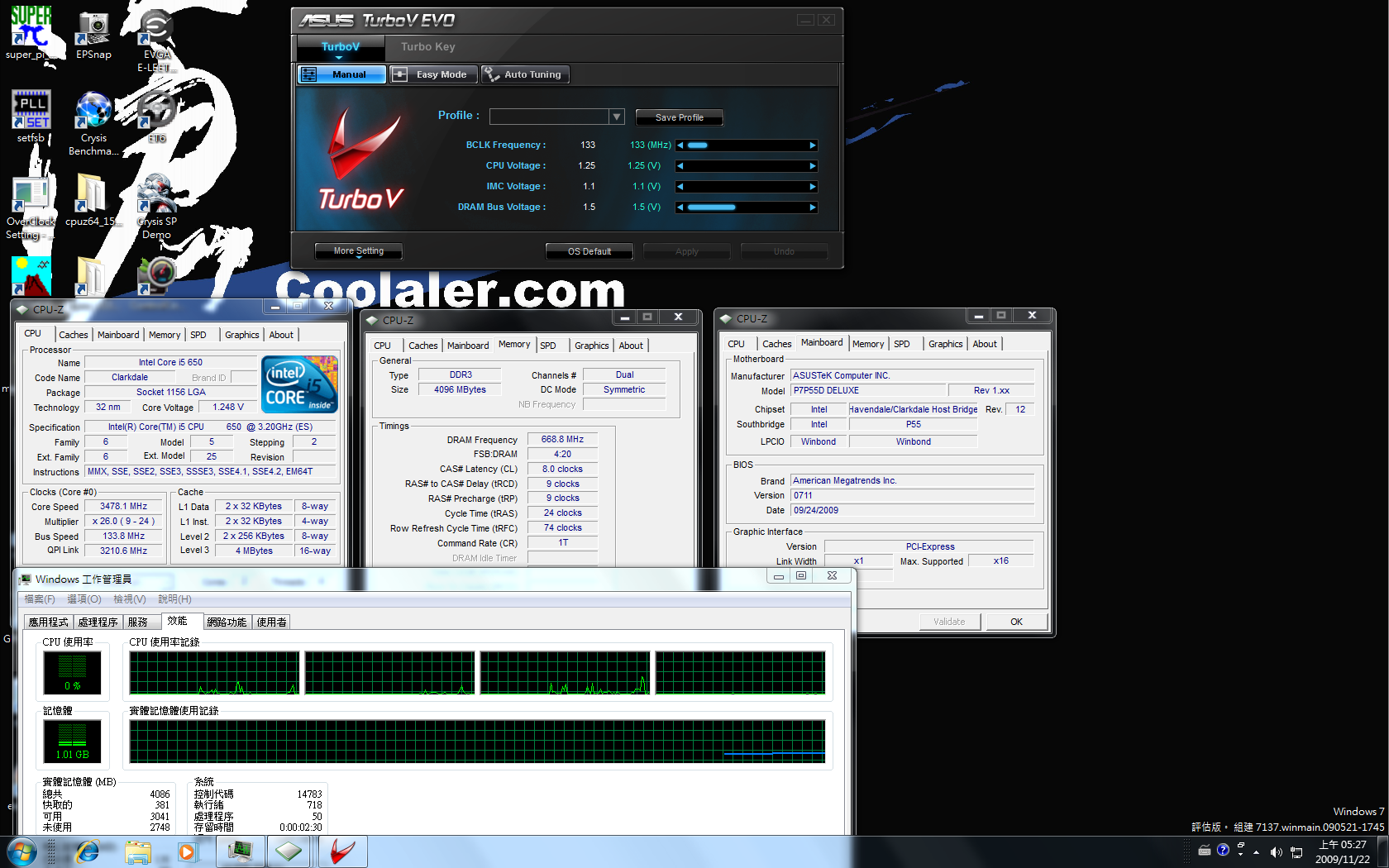Switch TurboV to Easy Mode
Viewport: 1389px width, 868px height.
(x=434, y=74)
